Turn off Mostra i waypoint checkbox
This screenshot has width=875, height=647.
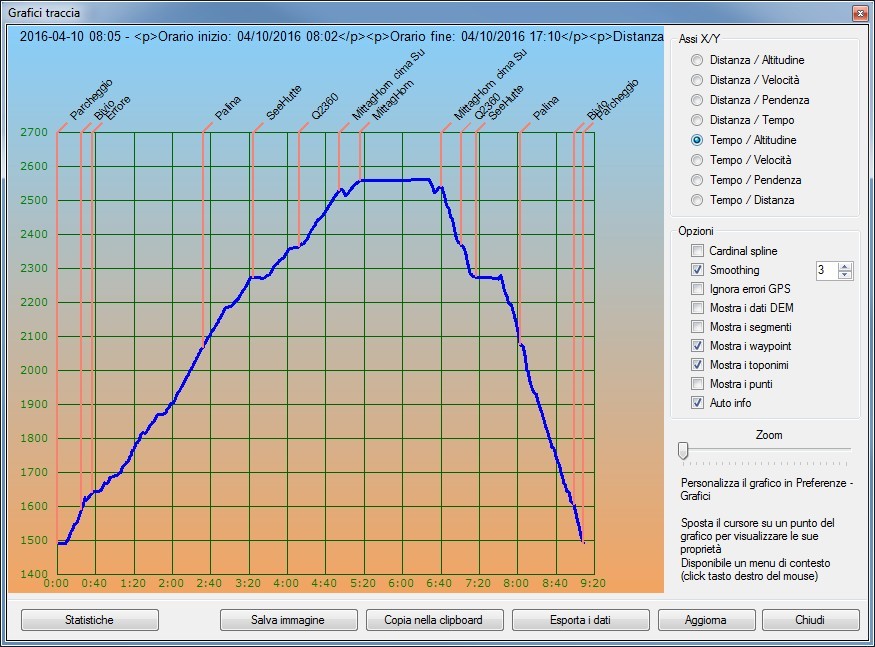coord(698,346)
